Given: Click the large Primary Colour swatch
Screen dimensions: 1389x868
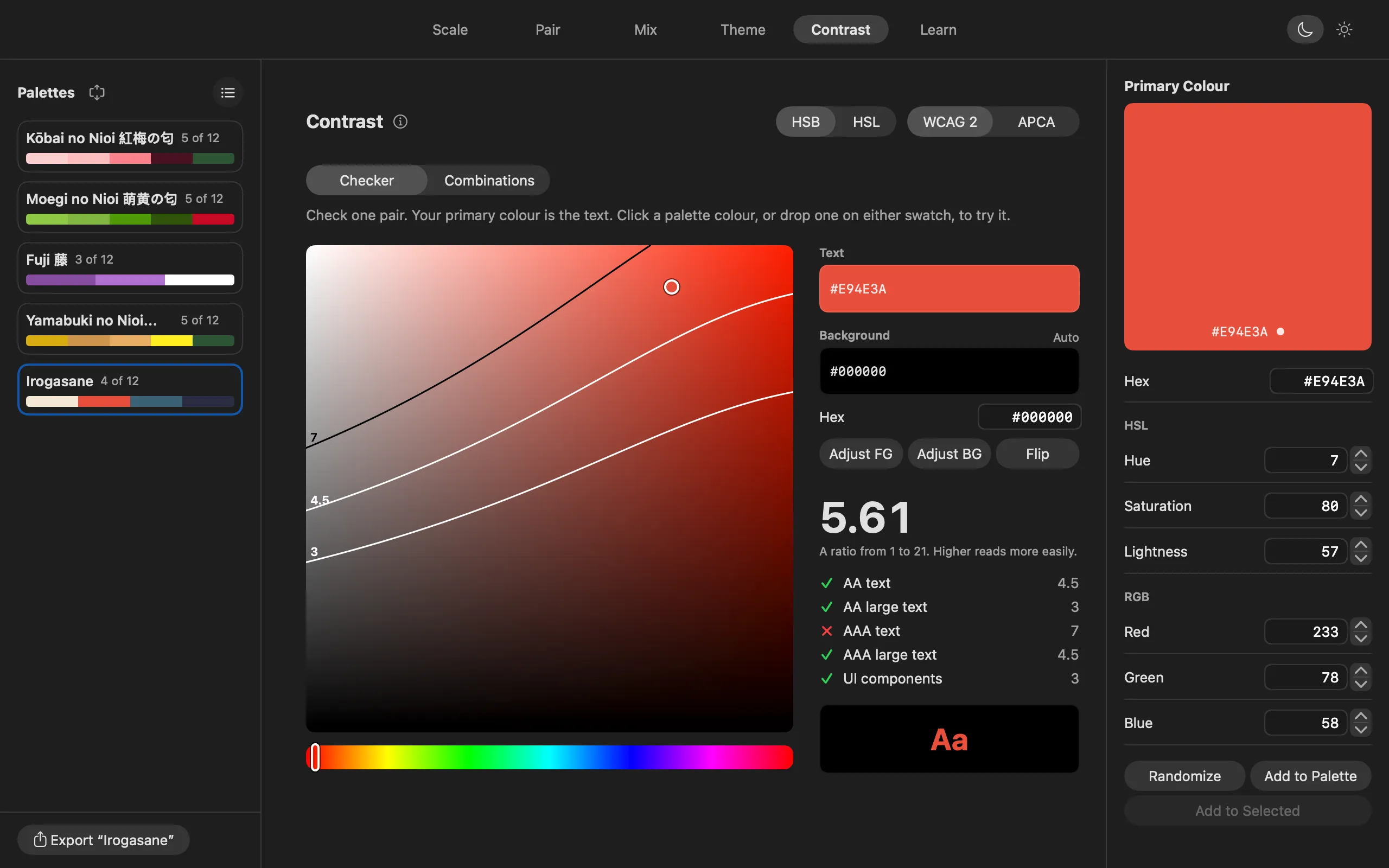Looking at the screenshot, I should 1247,226.
